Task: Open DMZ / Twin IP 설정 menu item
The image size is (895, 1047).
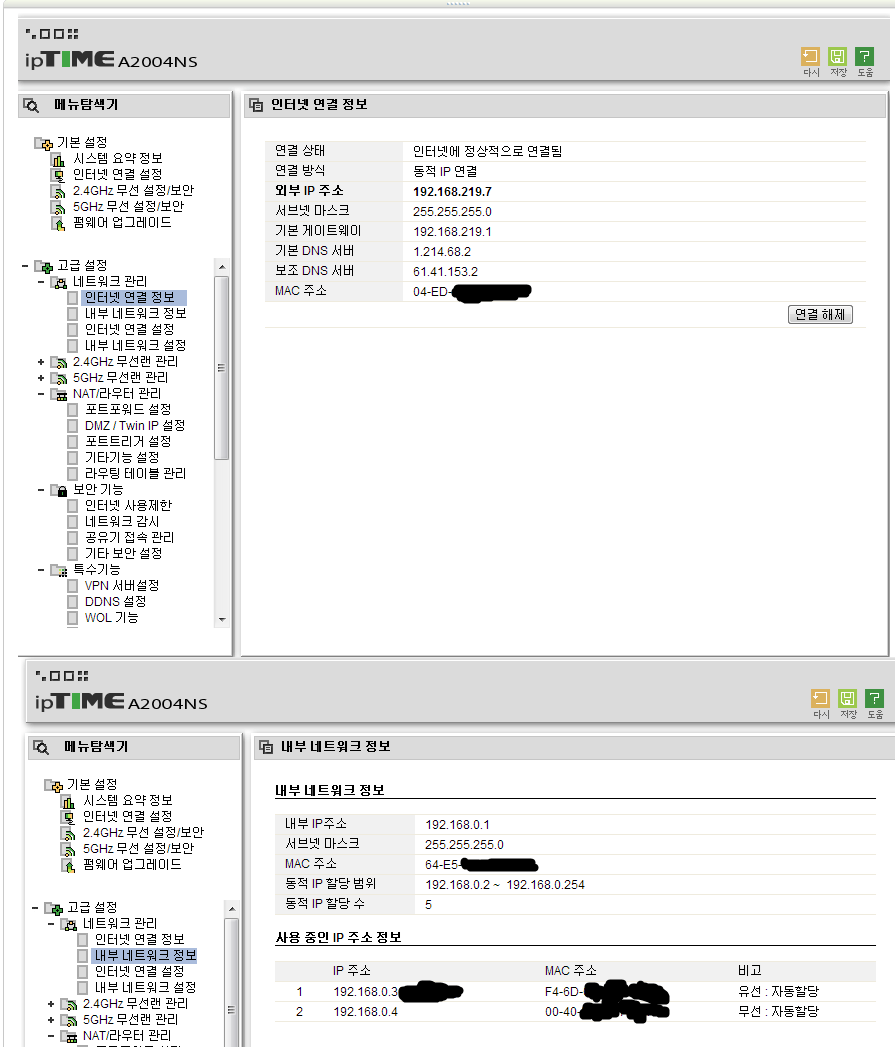Action: 135,425
